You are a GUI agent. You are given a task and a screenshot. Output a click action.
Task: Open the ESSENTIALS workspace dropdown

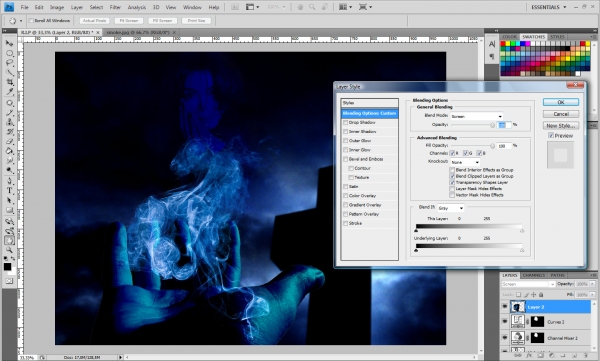[x=549, y=7]
